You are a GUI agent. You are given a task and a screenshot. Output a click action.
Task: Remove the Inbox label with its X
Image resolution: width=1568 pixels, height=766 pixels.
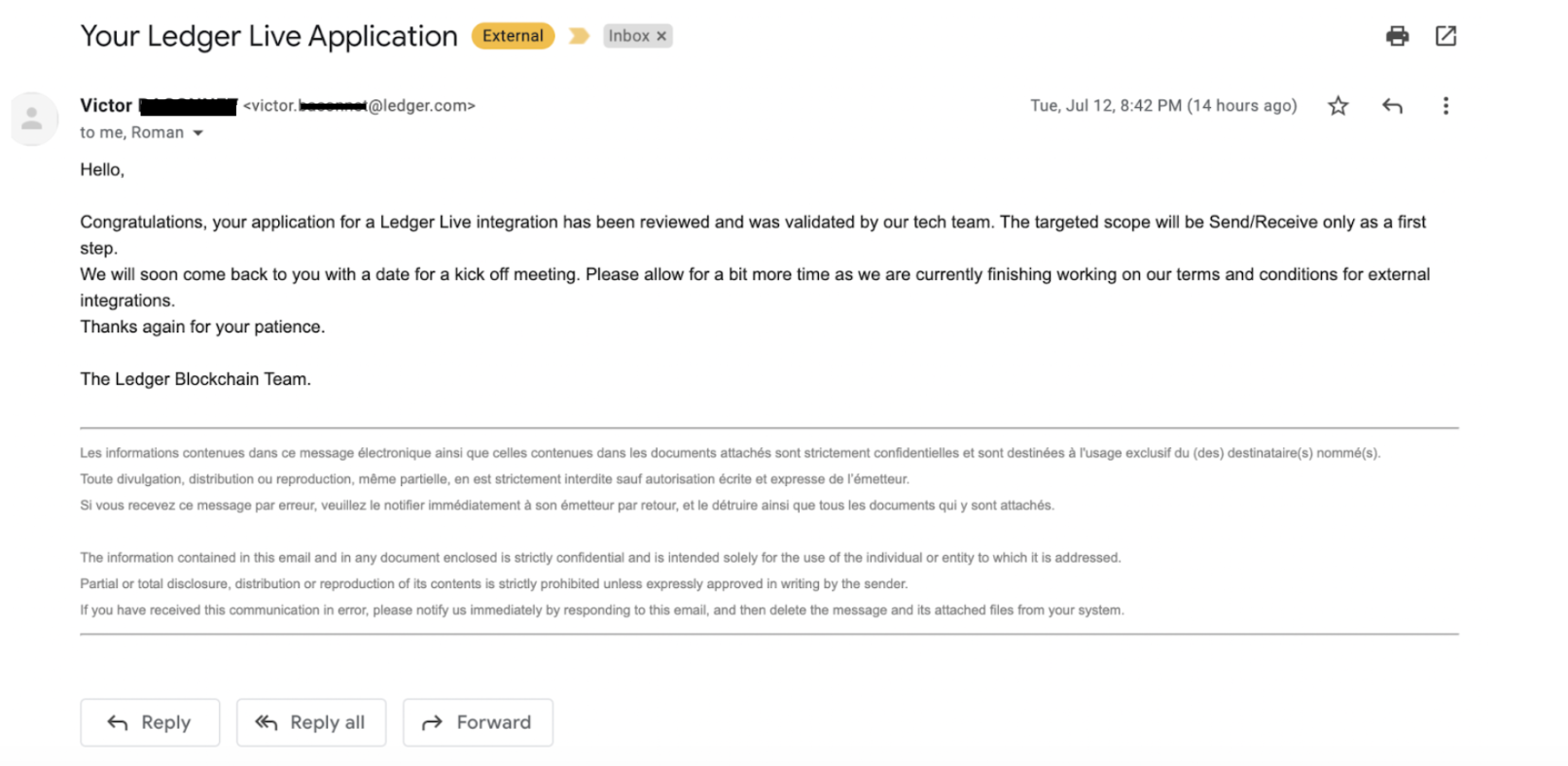[661, 36]
